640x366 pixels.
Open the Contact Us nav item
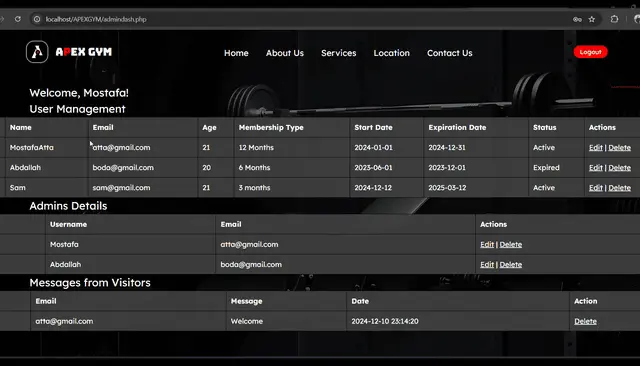point(449,53)
